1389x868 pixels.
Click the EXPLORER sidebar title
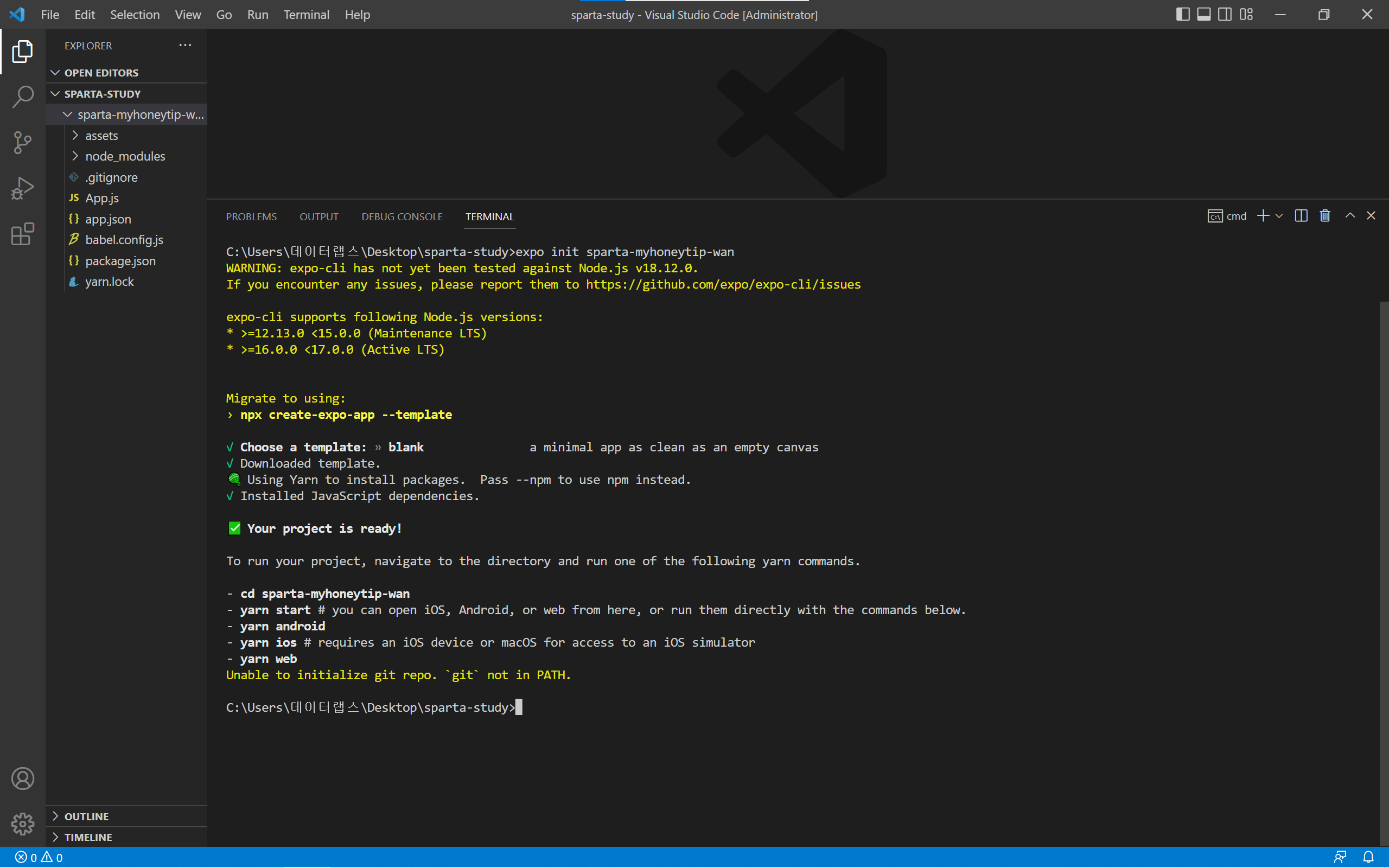point(88,46)
